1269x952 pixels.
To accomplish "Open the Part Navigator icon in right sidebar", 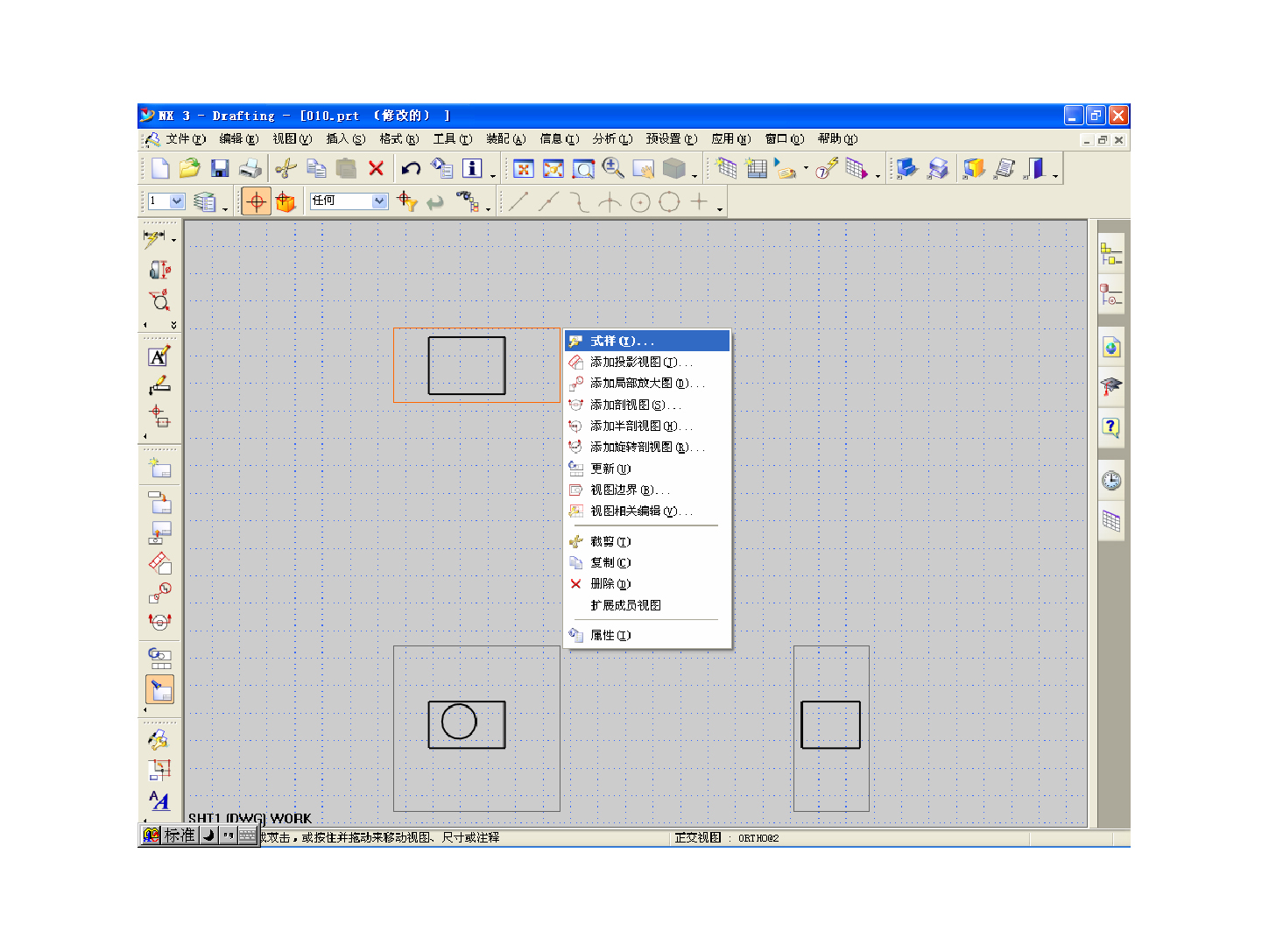I will (x=1111, y=295).
